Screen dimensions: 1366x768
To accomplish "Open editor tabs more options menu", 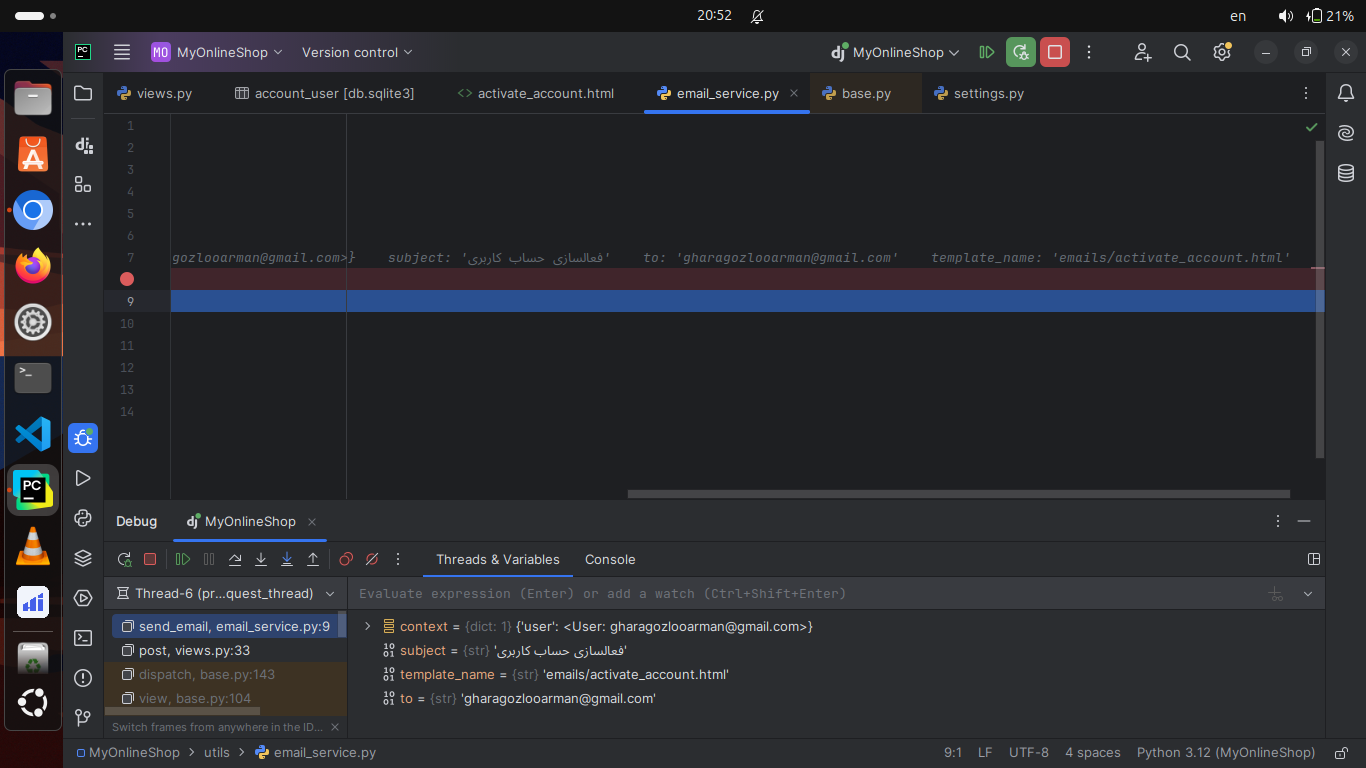I will (x=1306, y=93).
